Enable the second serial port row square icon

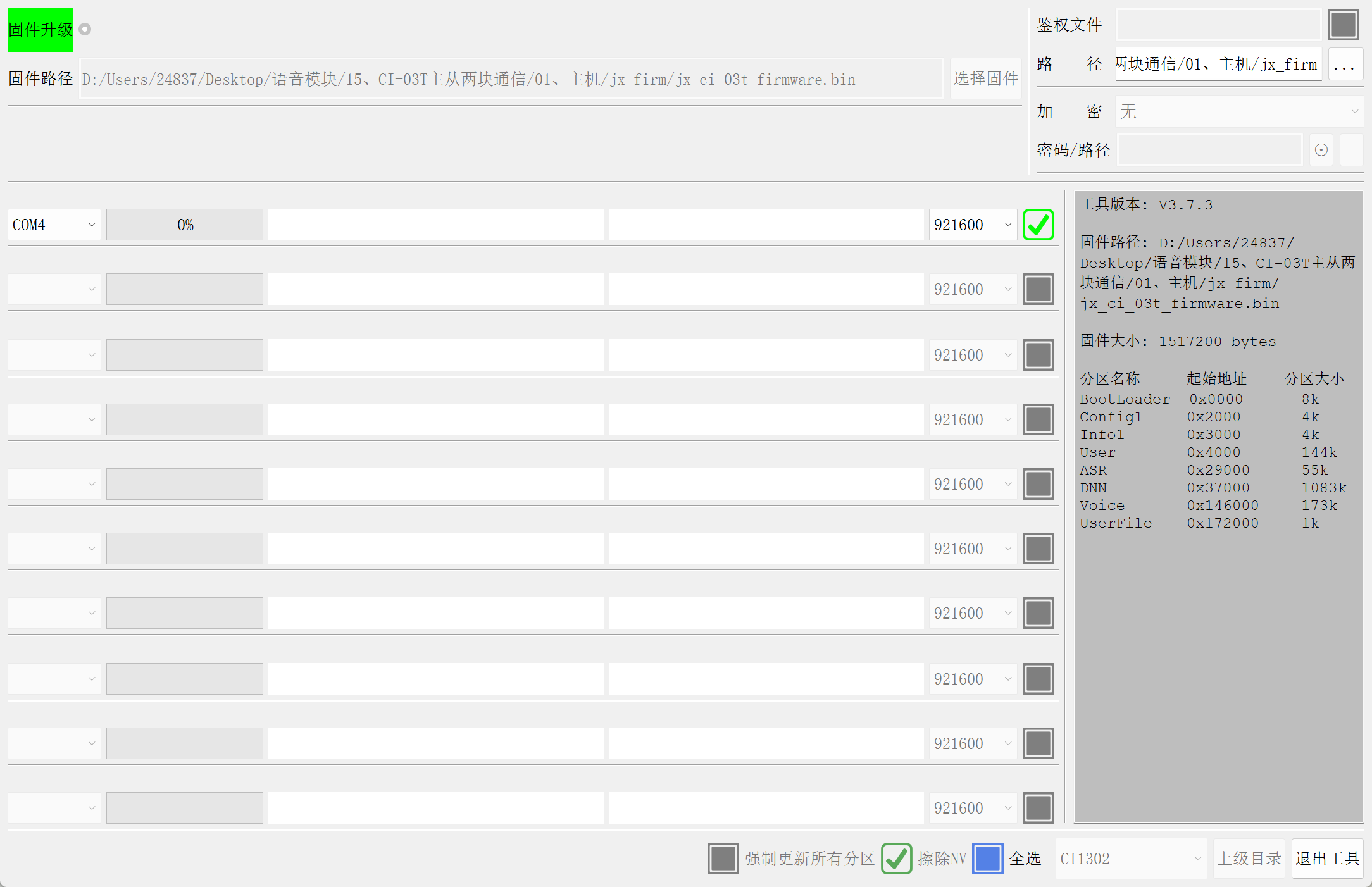pos(1038,289)
